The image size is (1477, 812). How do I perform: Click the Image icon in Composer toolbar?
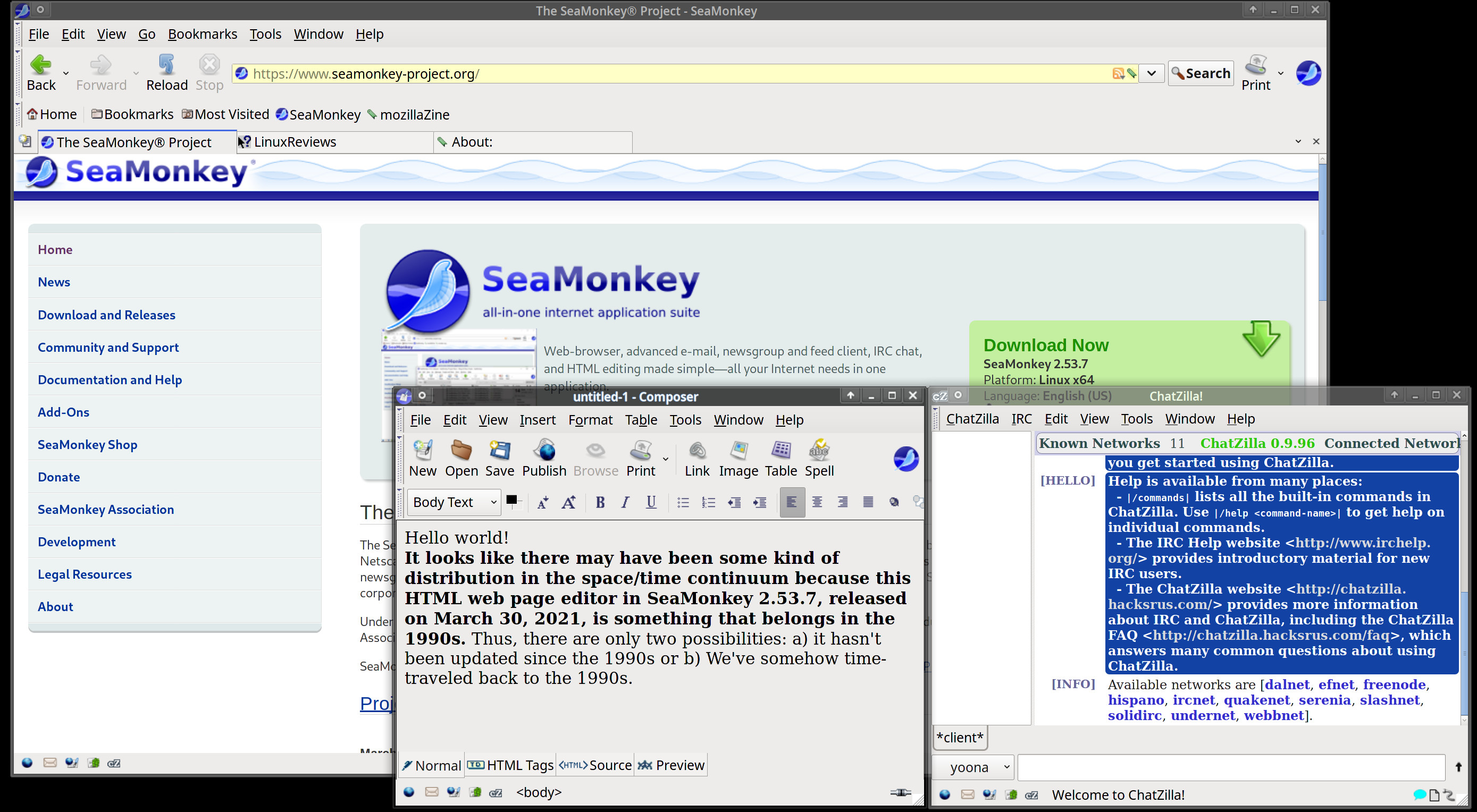738,459
